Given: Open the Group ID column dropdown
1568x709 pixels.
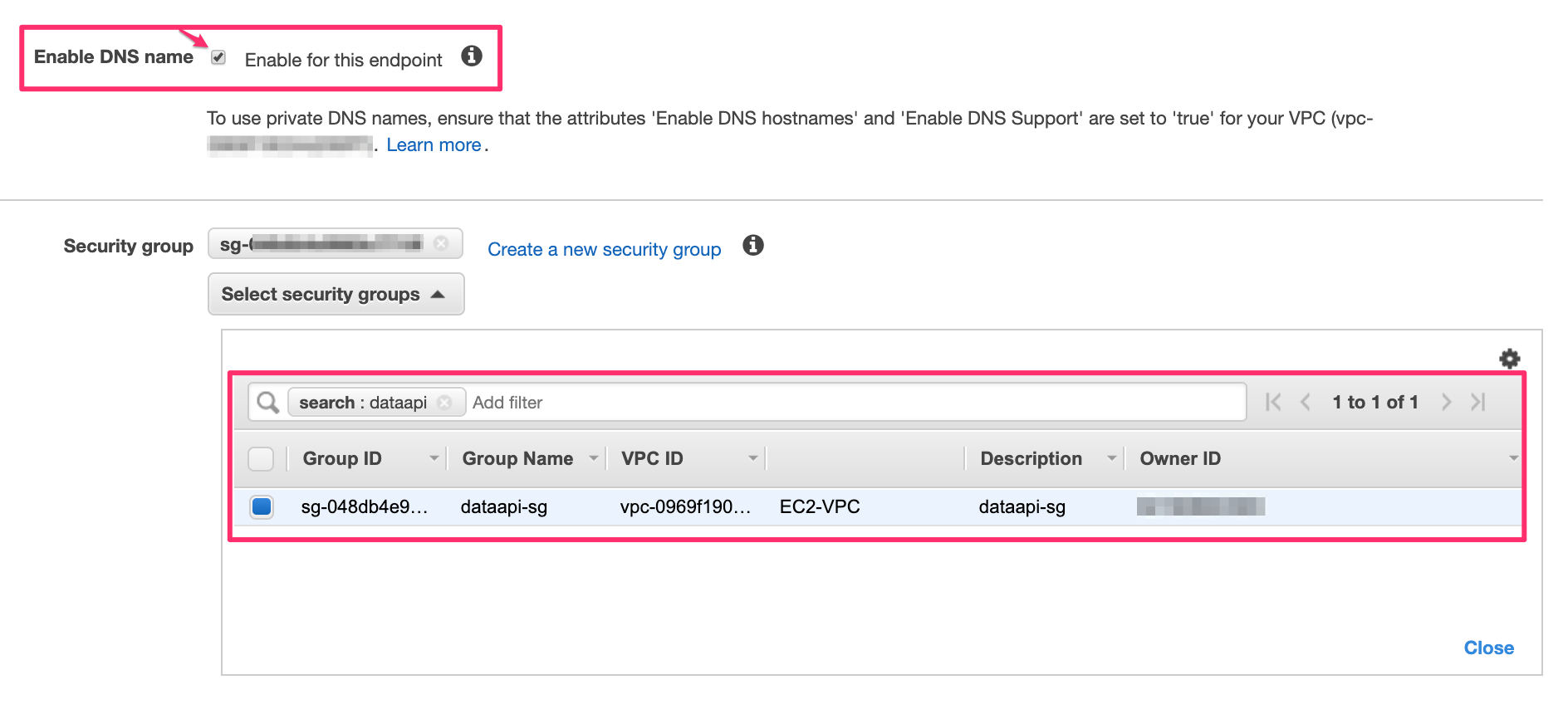Looking at the screenshot, I should coord(434,457).
